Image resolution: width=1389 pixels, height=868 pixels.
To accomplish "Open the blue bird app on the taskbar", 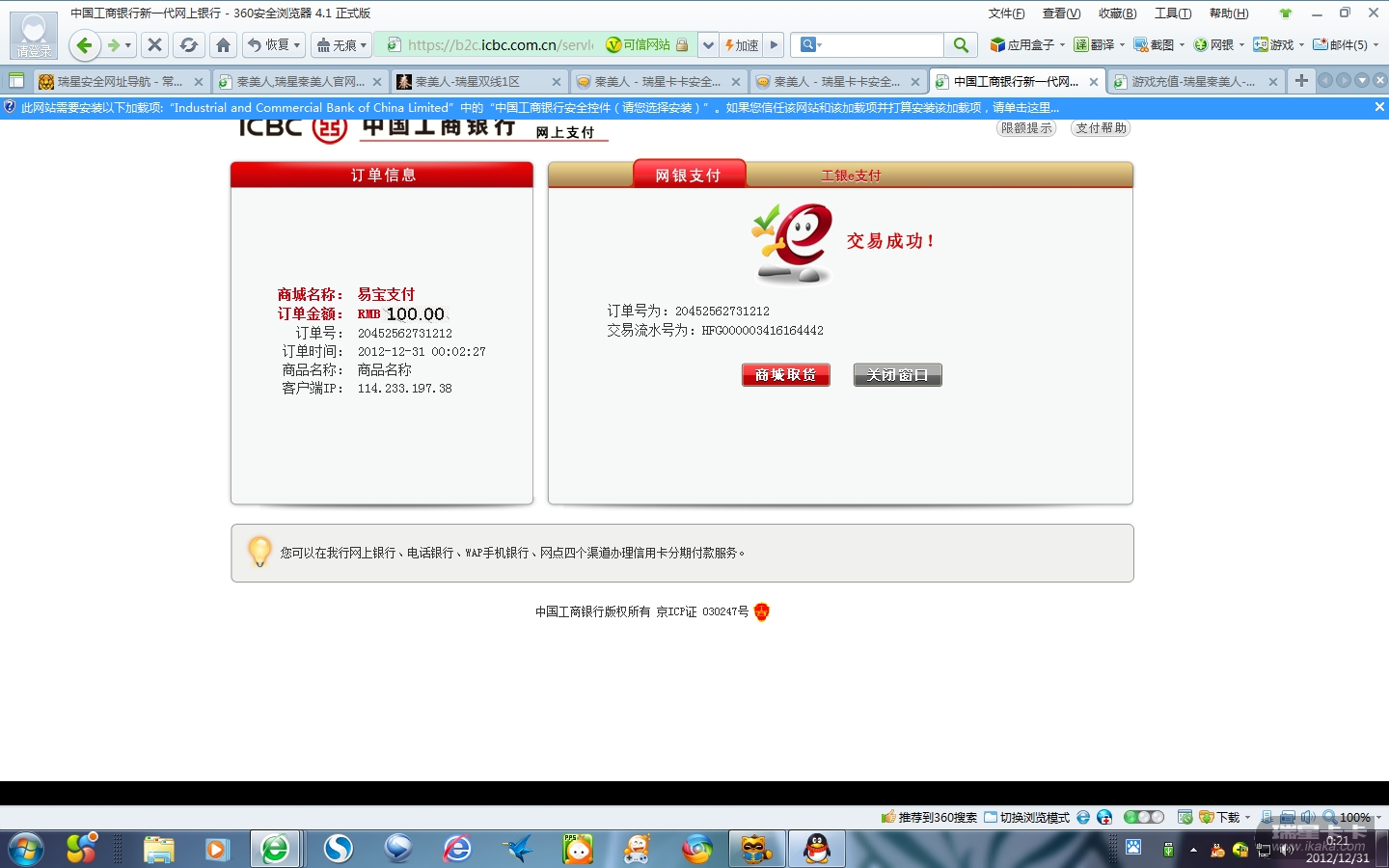I will tap(517, 850).
